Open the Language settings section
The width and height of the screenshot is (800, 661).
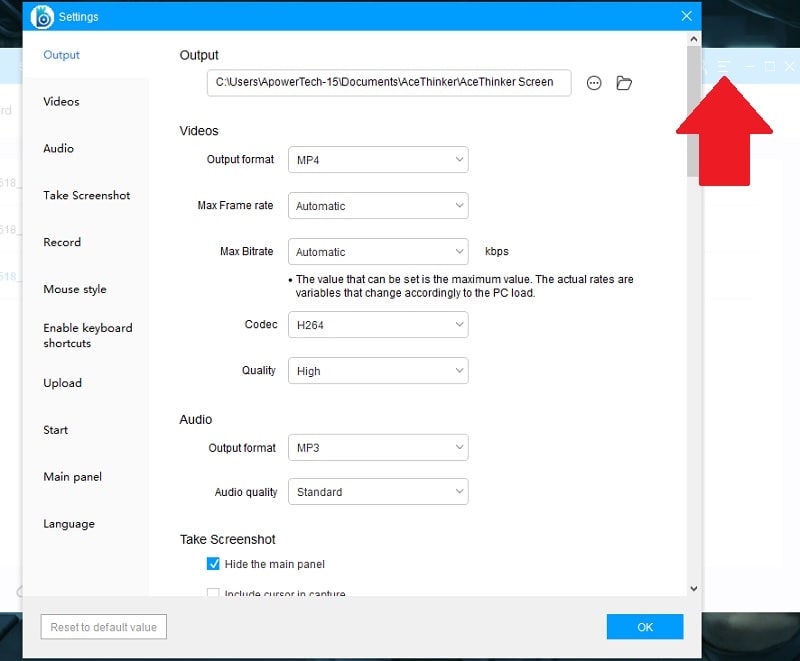pos(68,523)
